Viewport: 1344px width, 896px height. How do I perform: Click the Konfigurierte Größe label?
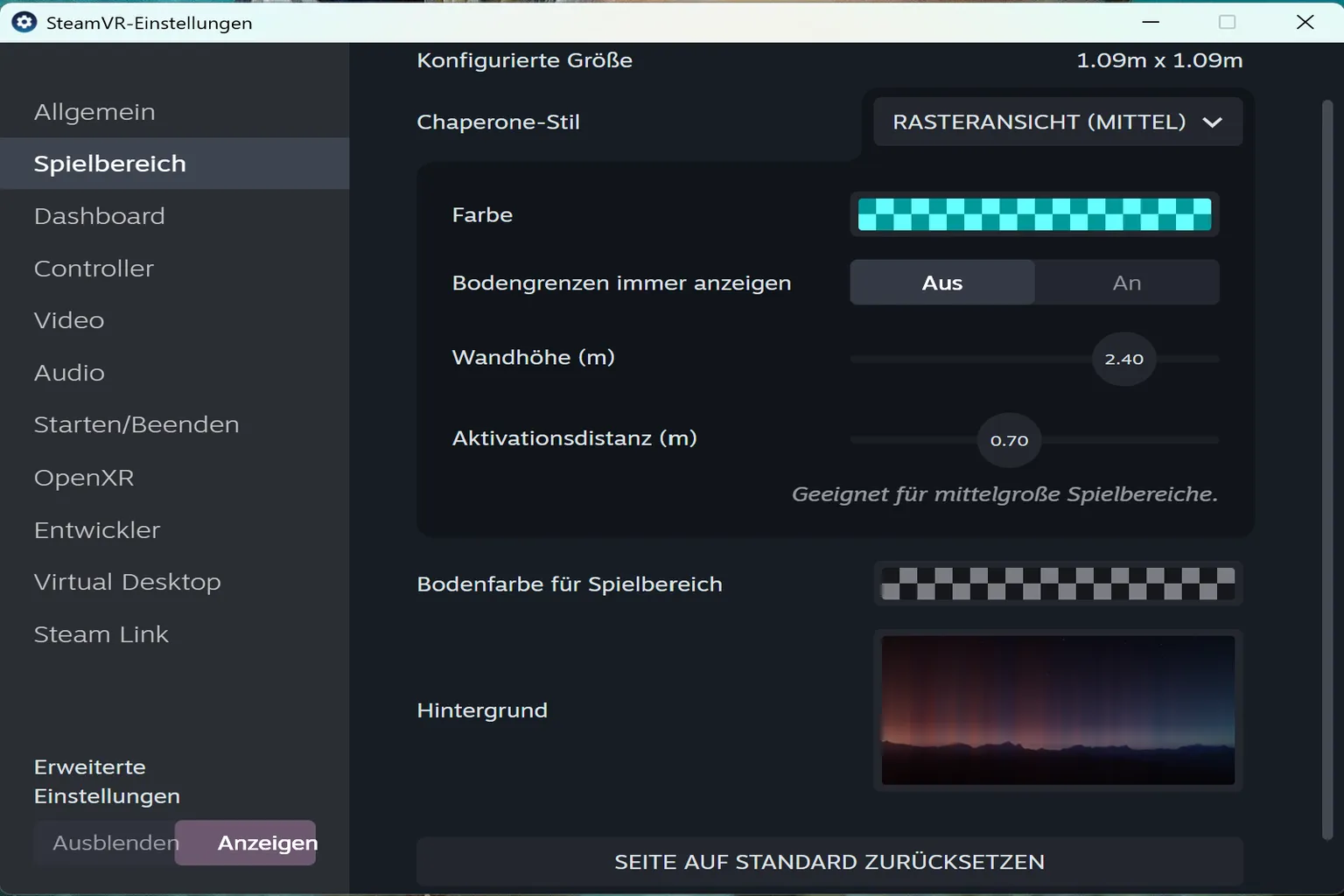(525, 60)
